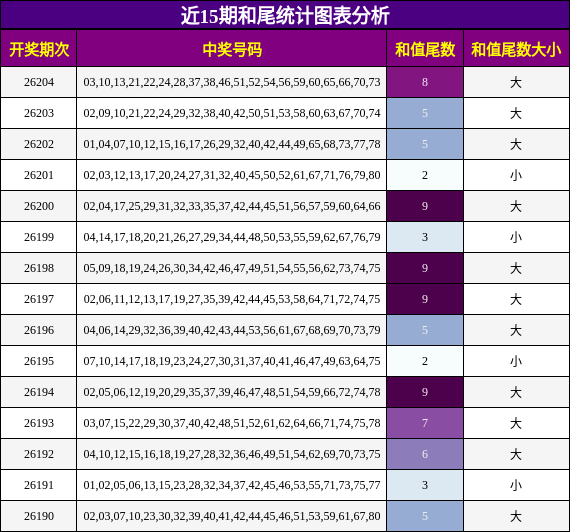This screenshot has height=532, width=570.
Task: Click the 大 size cell in row 26193
Action: pyautogui.click(x=516, y=423)
